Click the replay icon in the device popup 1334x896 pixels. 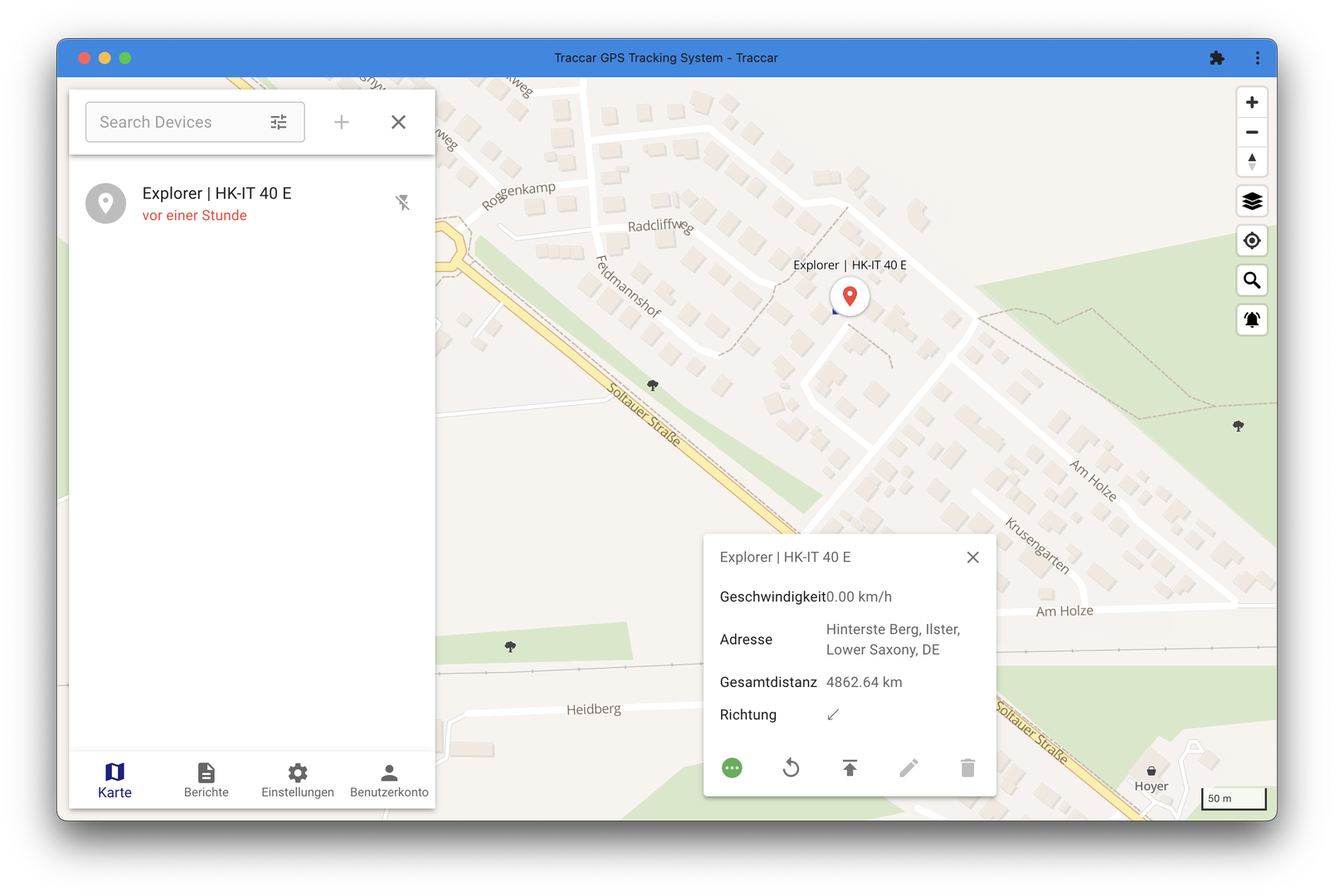coord(791,767)
